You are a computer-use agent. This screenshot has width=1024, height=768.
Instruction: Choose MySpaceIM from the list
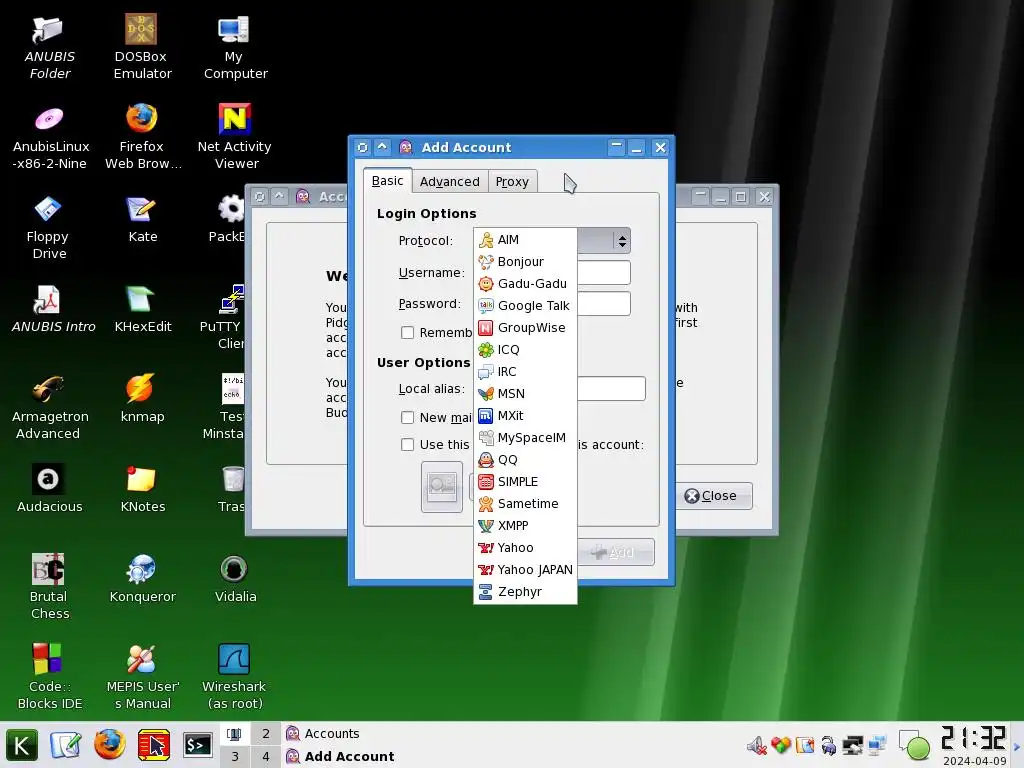click(525, 438)
